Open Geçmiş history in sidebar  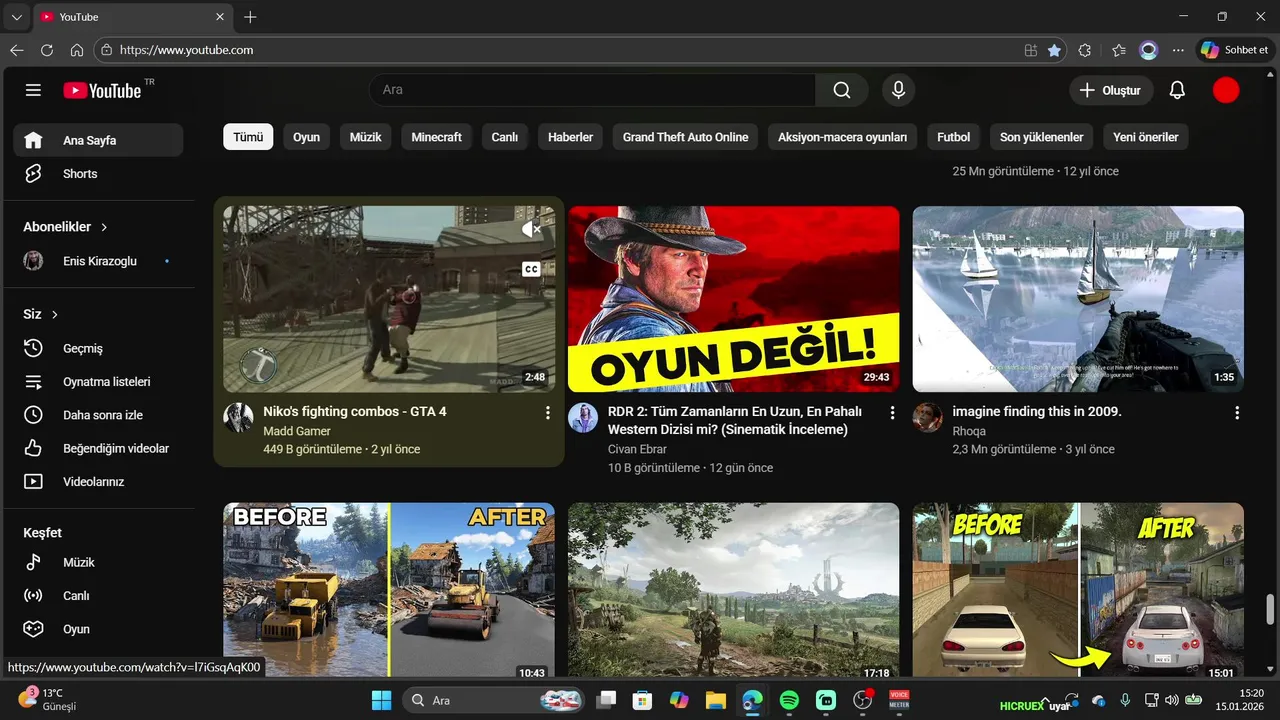tap(98, 348)
